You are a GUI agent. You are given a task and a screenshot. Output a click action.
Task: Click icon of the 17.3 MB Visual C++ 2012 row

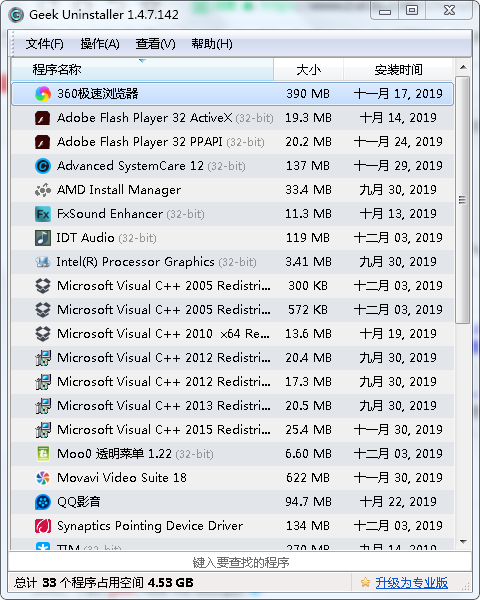[43, 382]
